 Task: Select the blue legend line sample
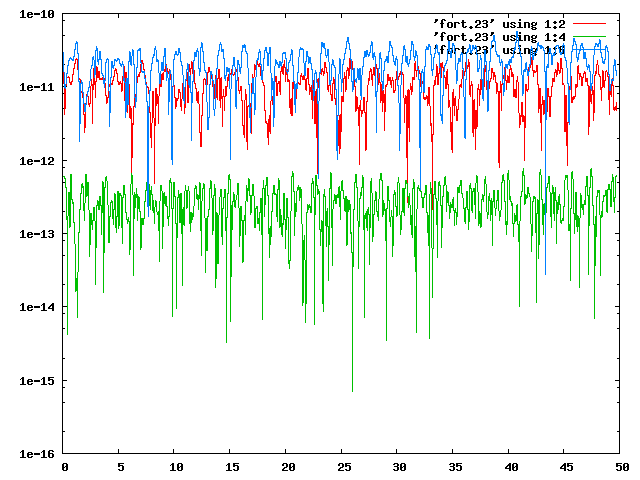tap(589, 50)
